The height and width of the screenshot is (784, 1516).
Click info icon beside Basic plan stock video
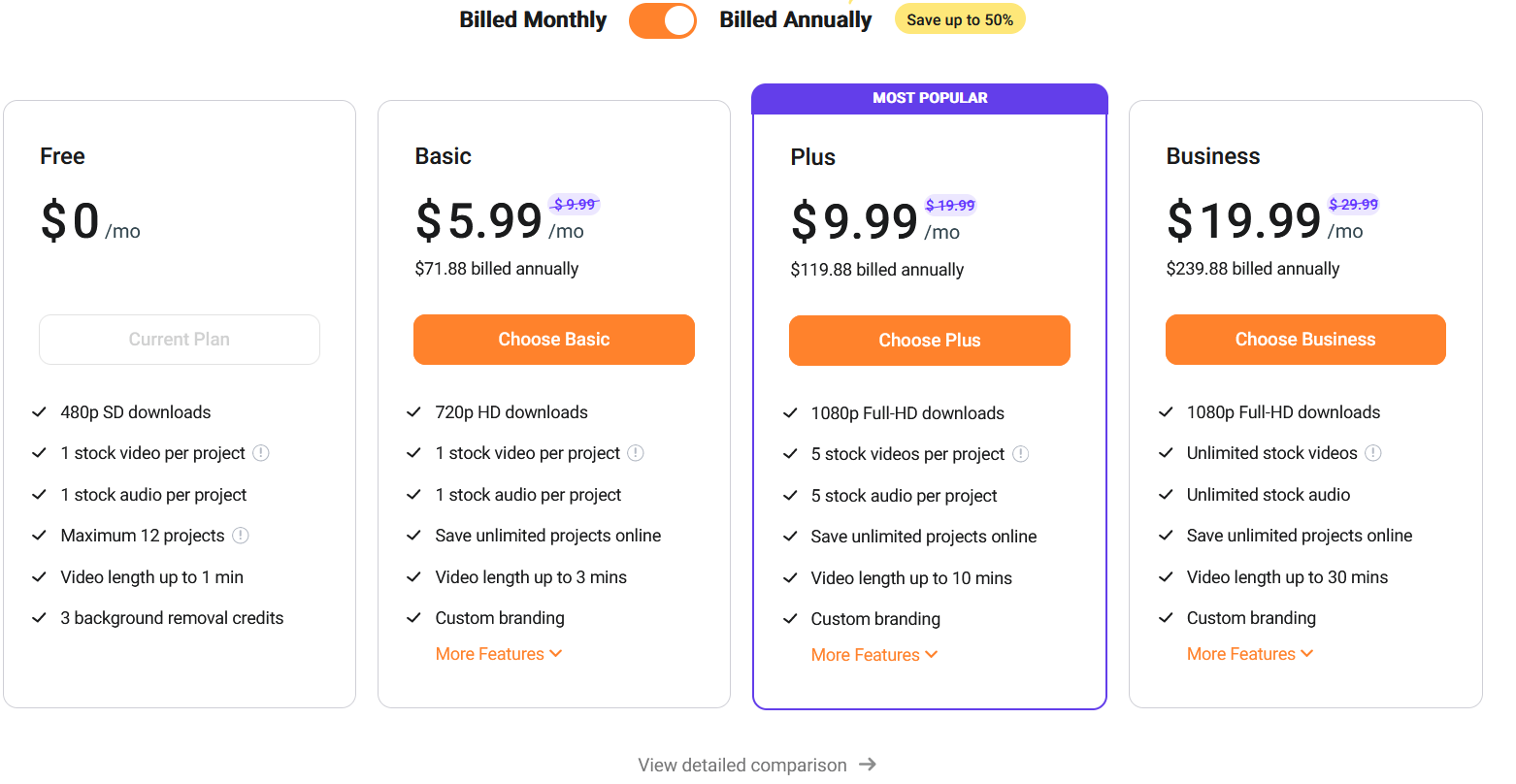[636, 453]
